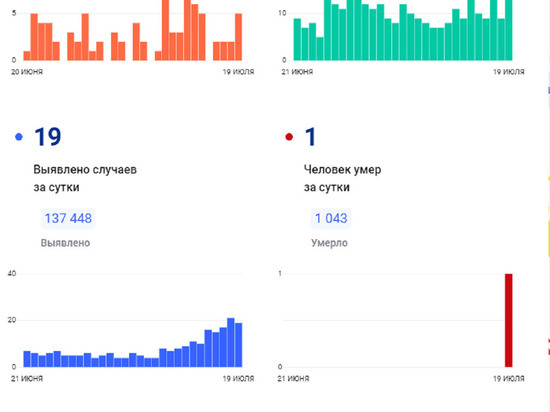Click the 'Выявлено' caption under 137 448

coord(65,243)
